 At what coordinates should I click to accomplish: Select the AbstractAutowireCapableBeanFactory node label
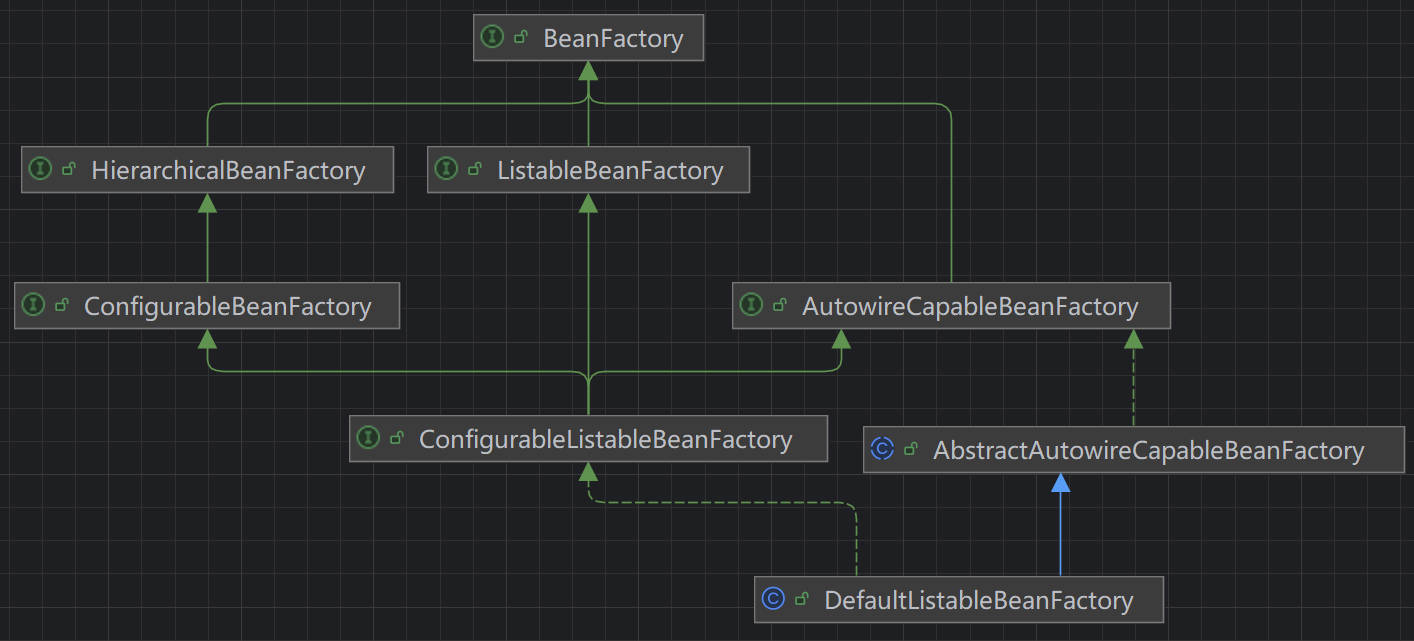point(1148,450)
